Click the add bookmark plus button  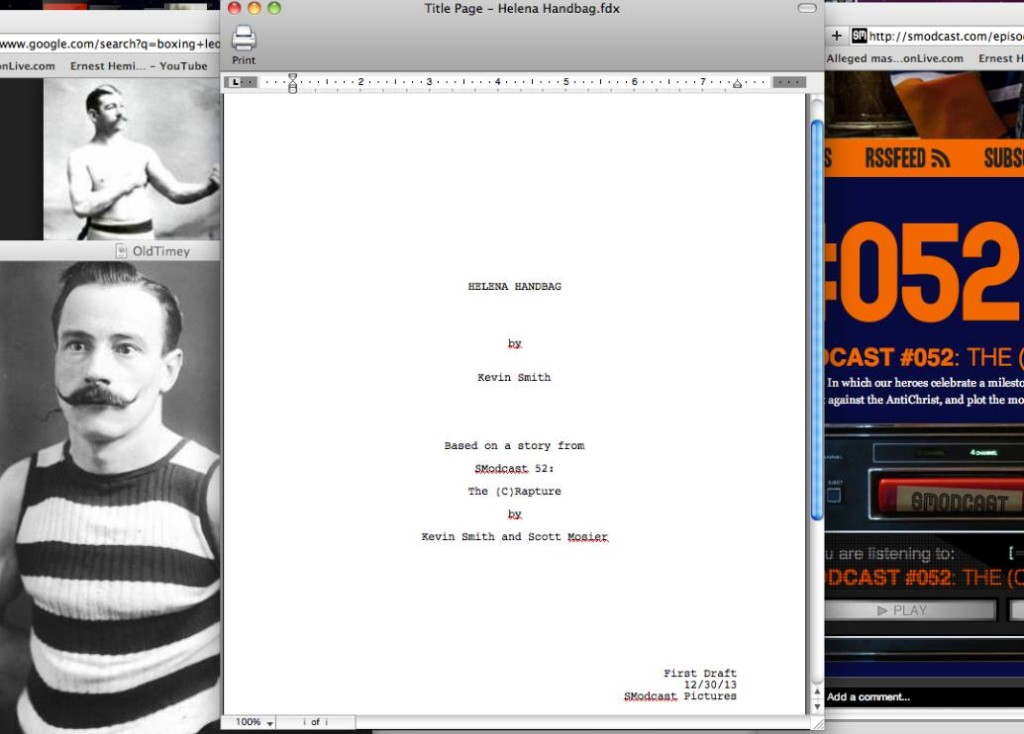click(x=837, y=36)
